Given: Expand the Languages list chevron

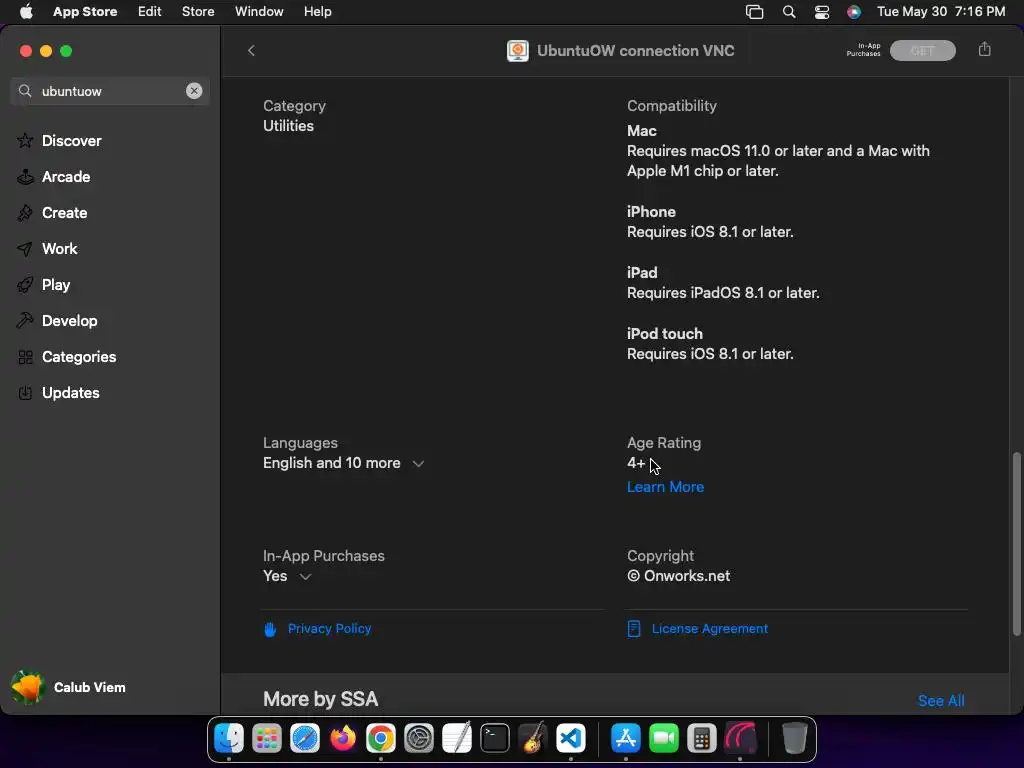Looking at the screenshot, I should [418, 464].
